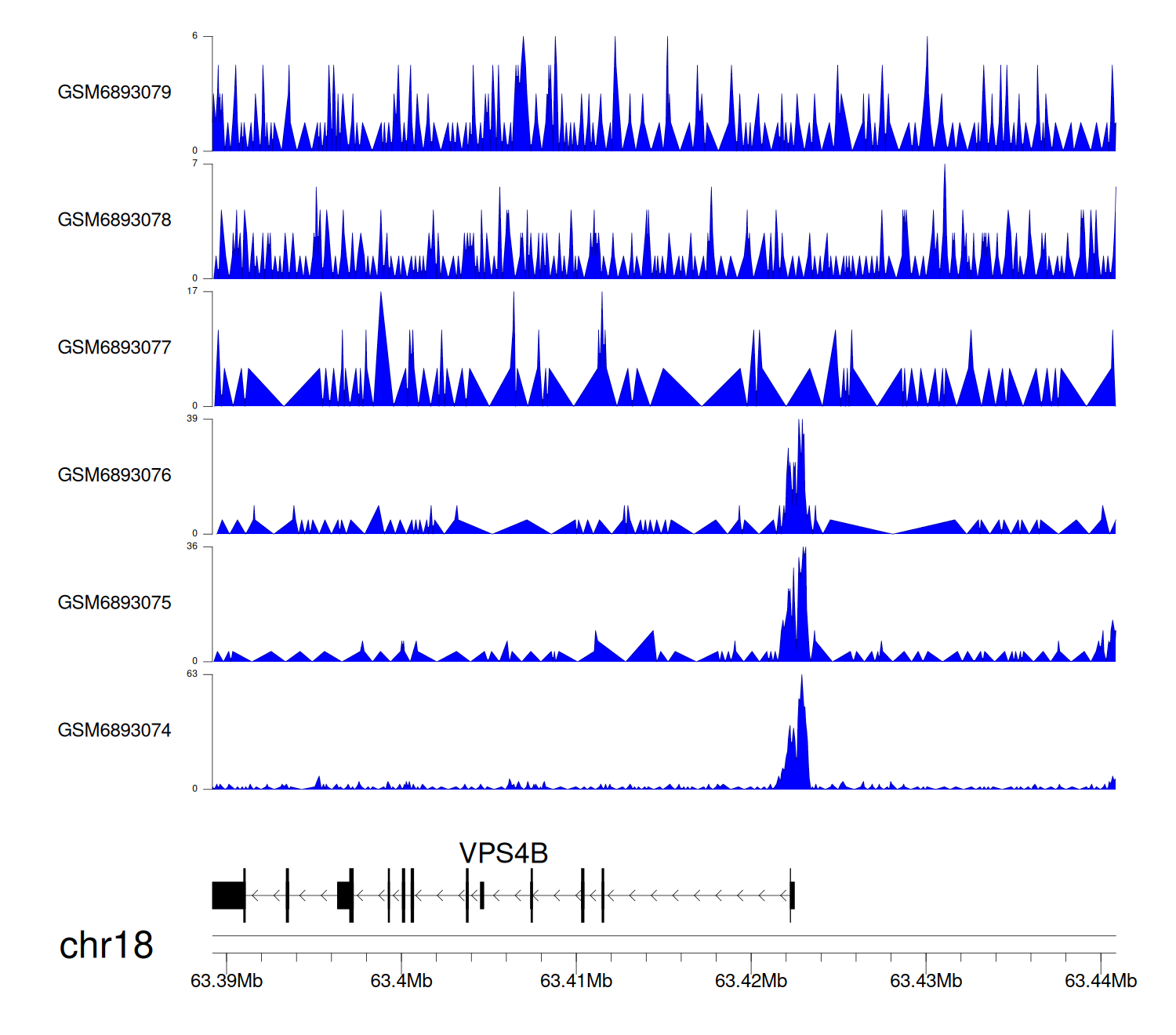Select the 63.4Mb position label

(x=401, y=981)
